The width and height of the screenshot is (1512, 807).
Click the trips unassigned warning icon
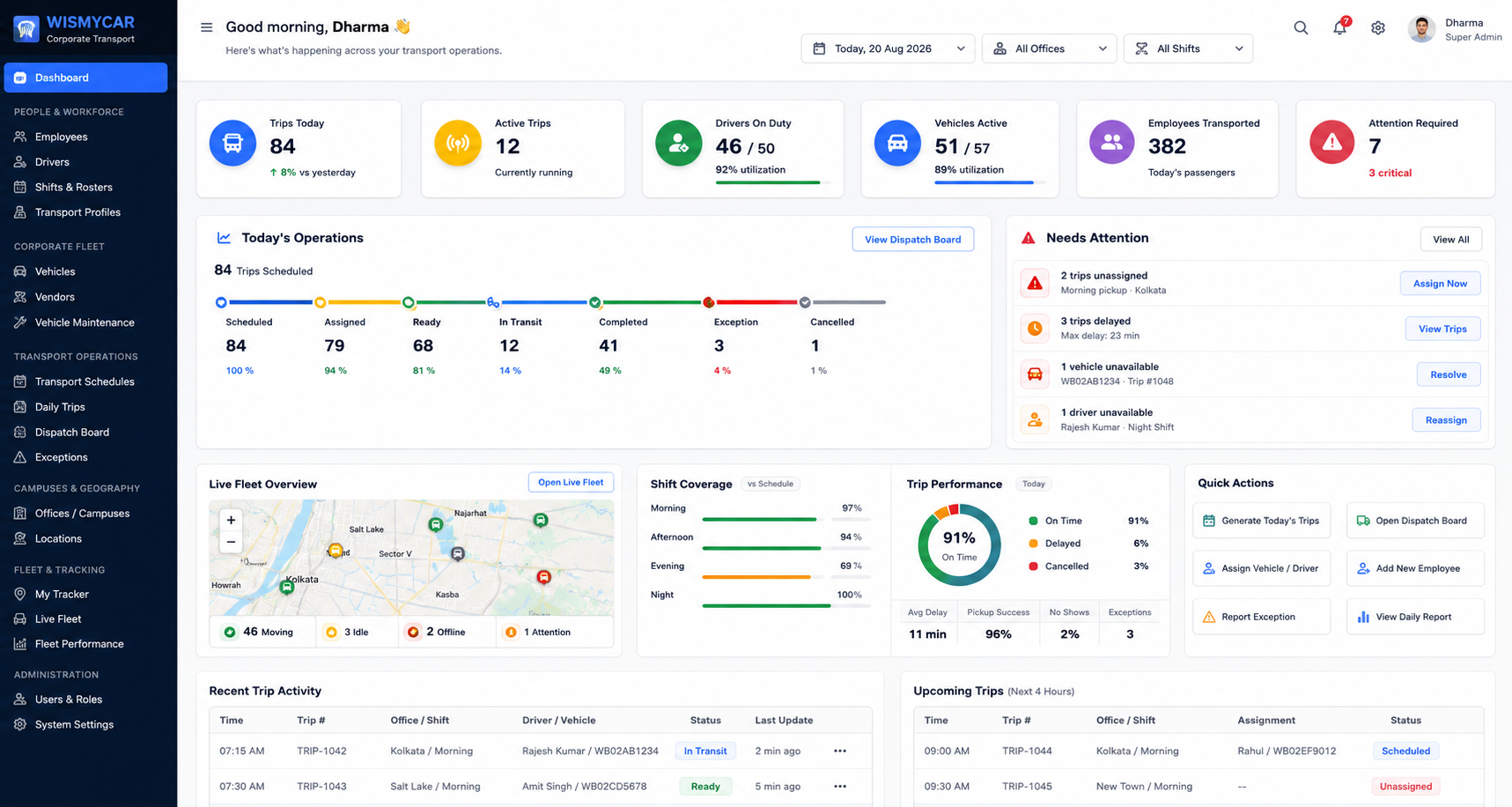pos(1035,283)
